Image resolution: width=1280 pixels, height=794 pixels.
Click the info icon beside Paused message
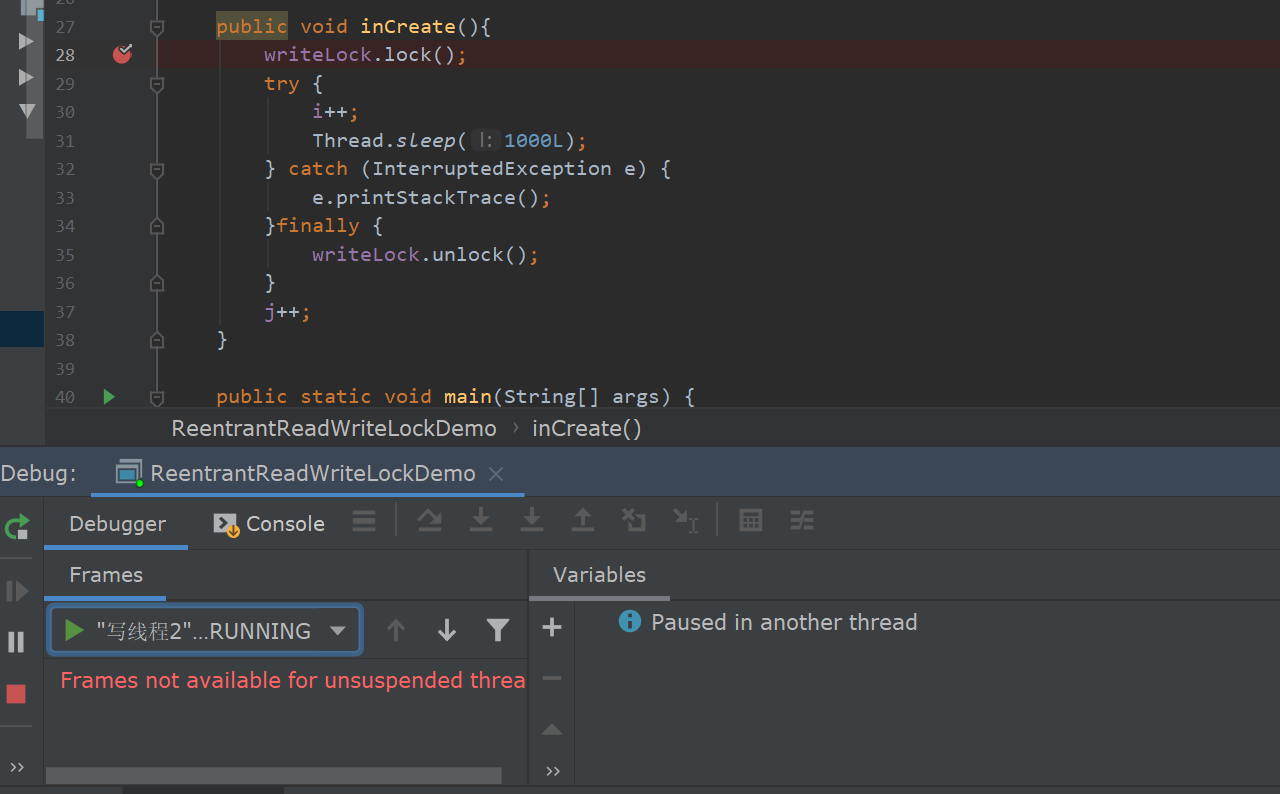tap(630, 621)
